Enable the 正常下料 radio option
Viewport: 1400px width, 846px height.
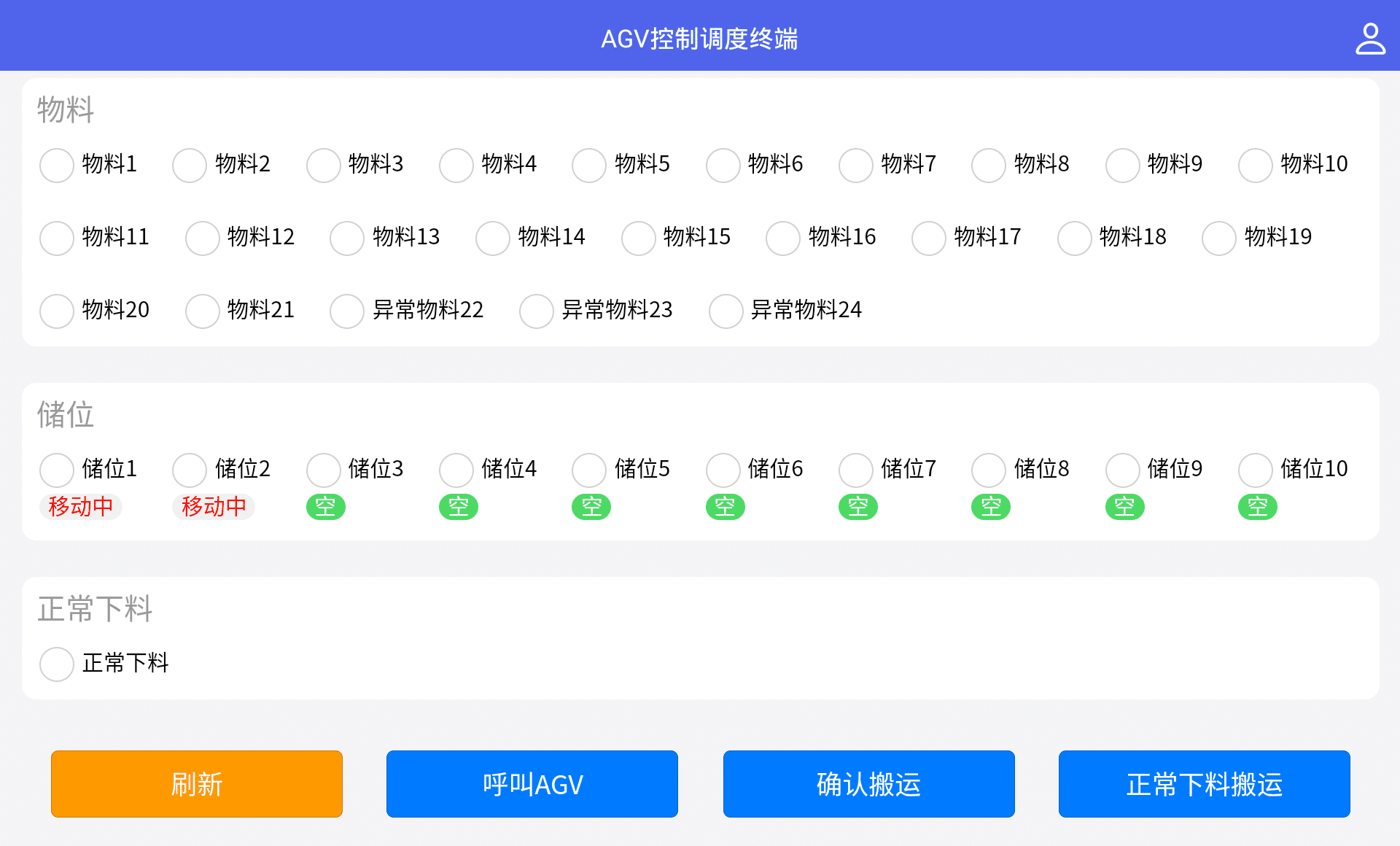tap(57, 664)
